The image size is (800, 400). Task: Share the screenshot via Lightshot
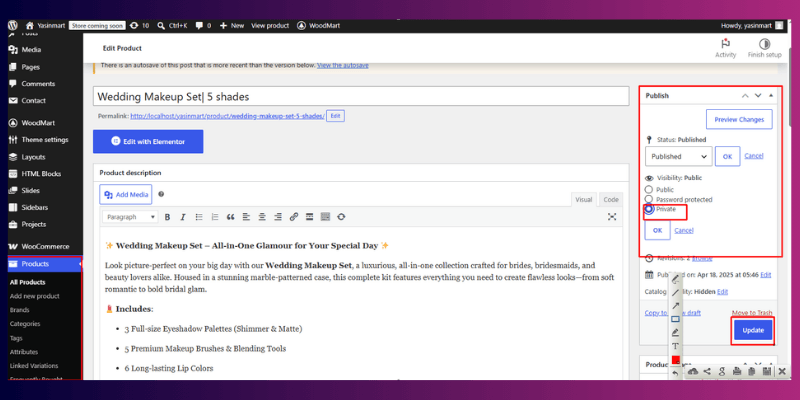(707, 372)
